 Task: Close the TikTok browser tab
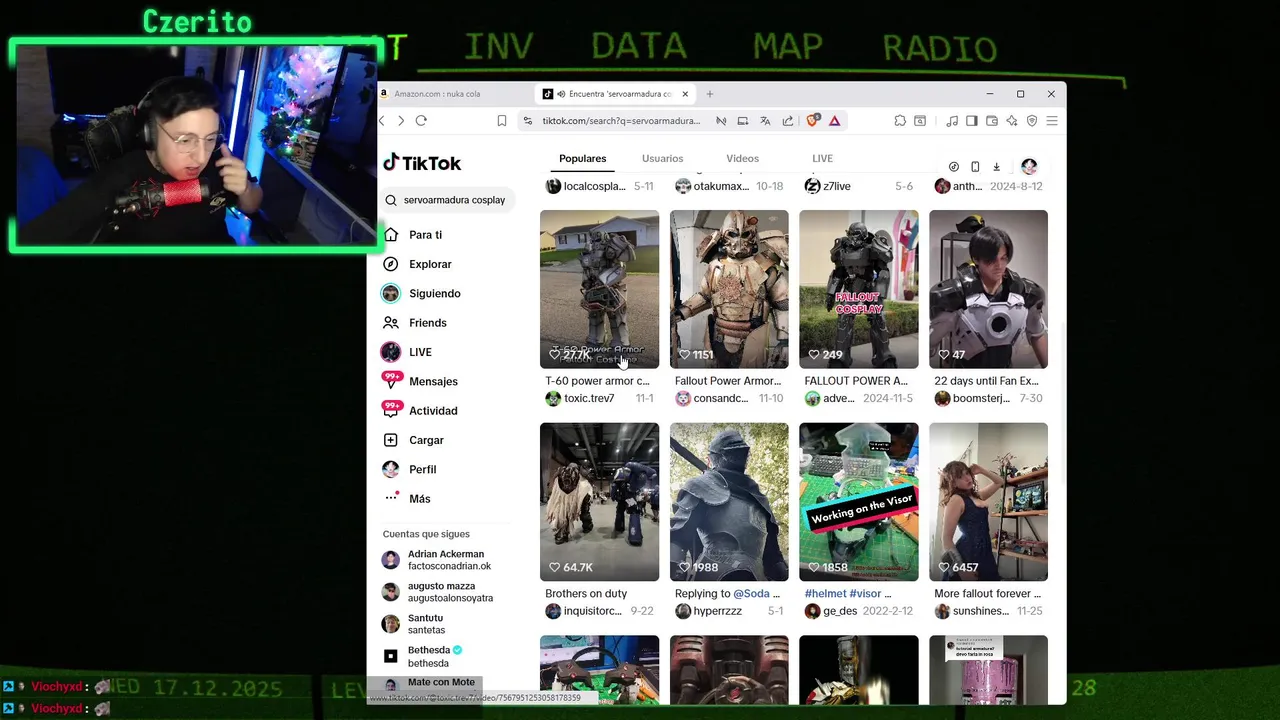coord(685,94)
